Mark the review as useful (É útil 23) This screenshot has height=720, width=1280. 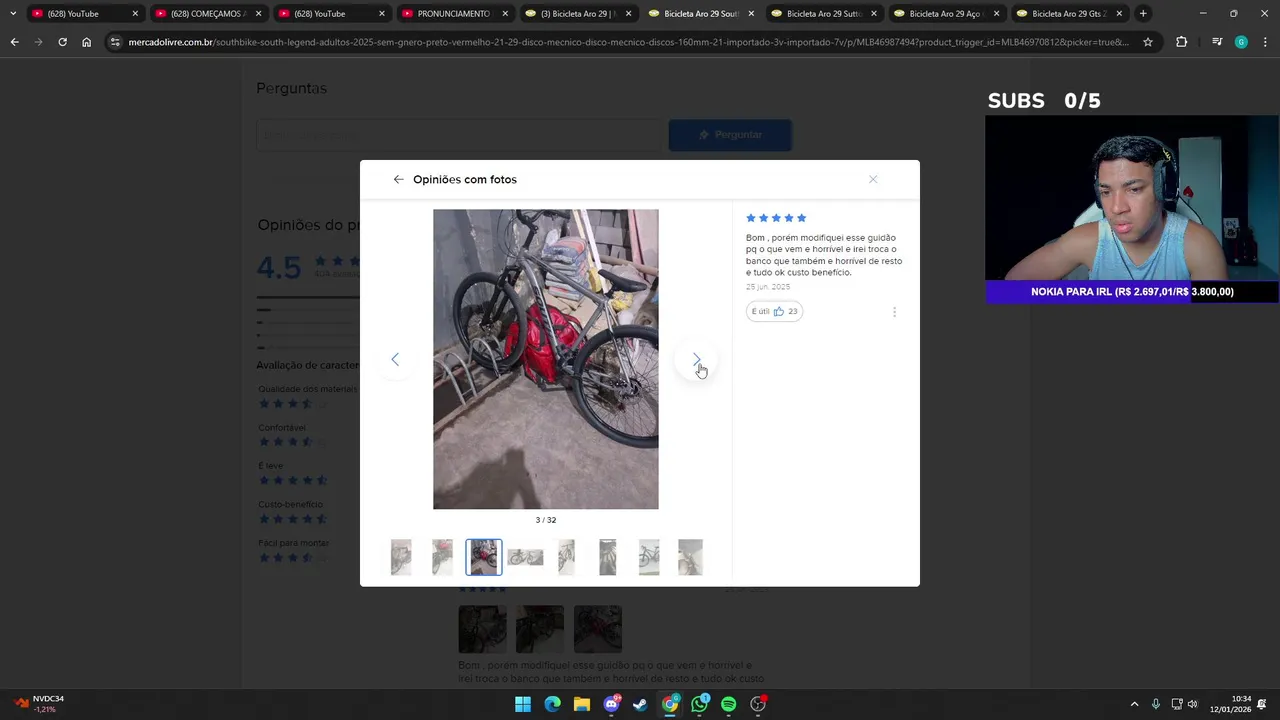[x=775, y=311]
